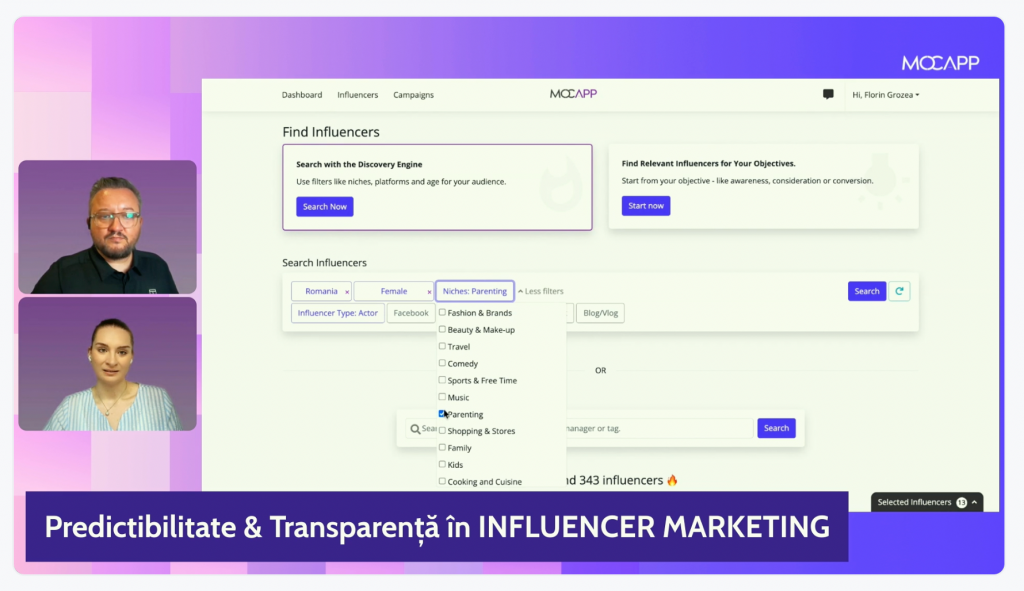Tick the Kids checkbox
Image resolution: width=1024 pixels, height=591 pixels.
(x=442, y=464)
